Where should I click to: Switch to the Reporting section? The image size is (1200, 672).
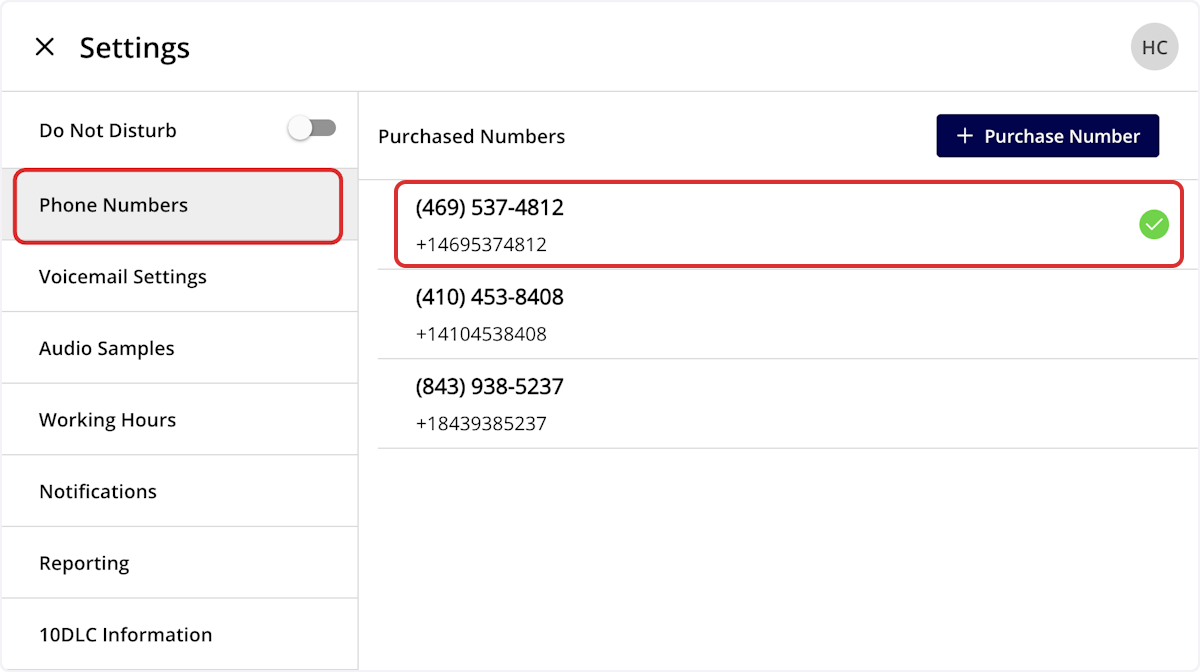(179, 563)
